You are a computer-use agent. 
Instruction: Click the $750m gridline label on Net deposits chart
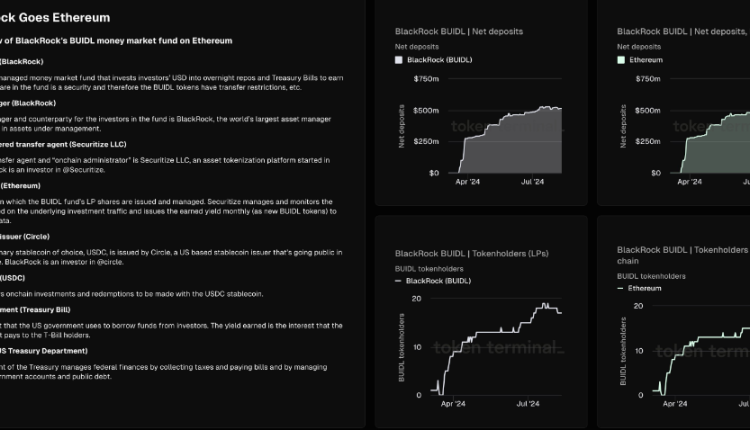(426, 79)
